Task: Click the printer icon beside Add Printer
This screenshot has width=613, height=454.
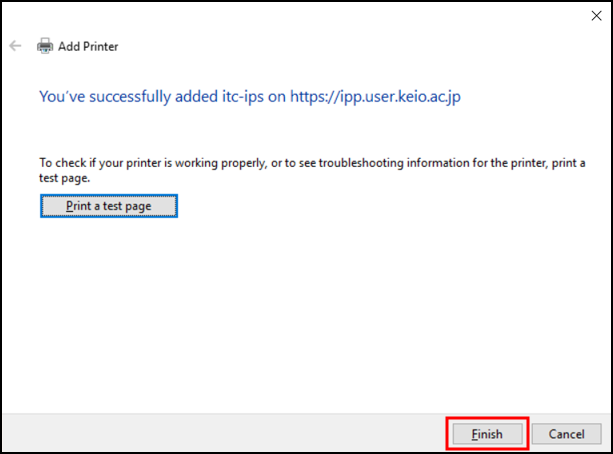Action: tap(45, 46)
